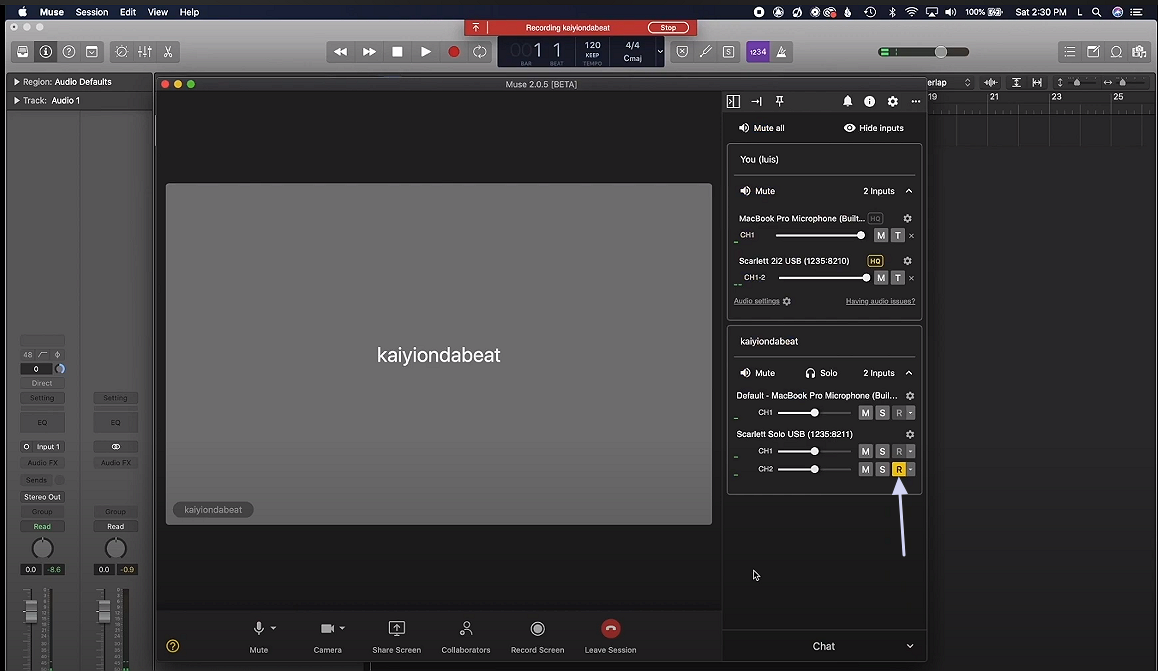Toggle Cycle loop mode in transport
This screenshot has width=1158, height=671.
480,52
